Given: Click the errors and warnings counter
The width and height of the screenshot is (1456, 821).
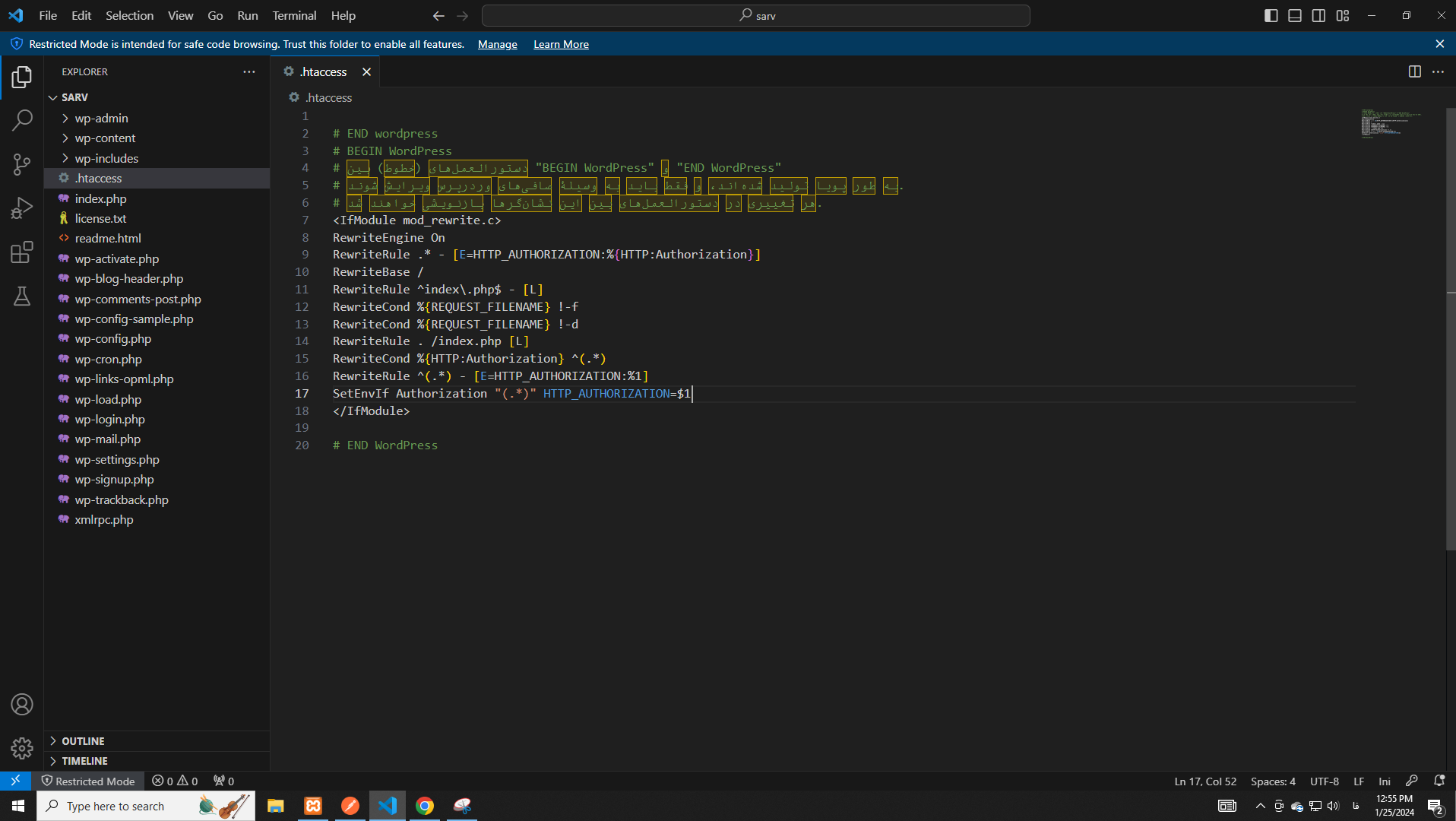Looking at the screenshot, I should tap(175, 781).
